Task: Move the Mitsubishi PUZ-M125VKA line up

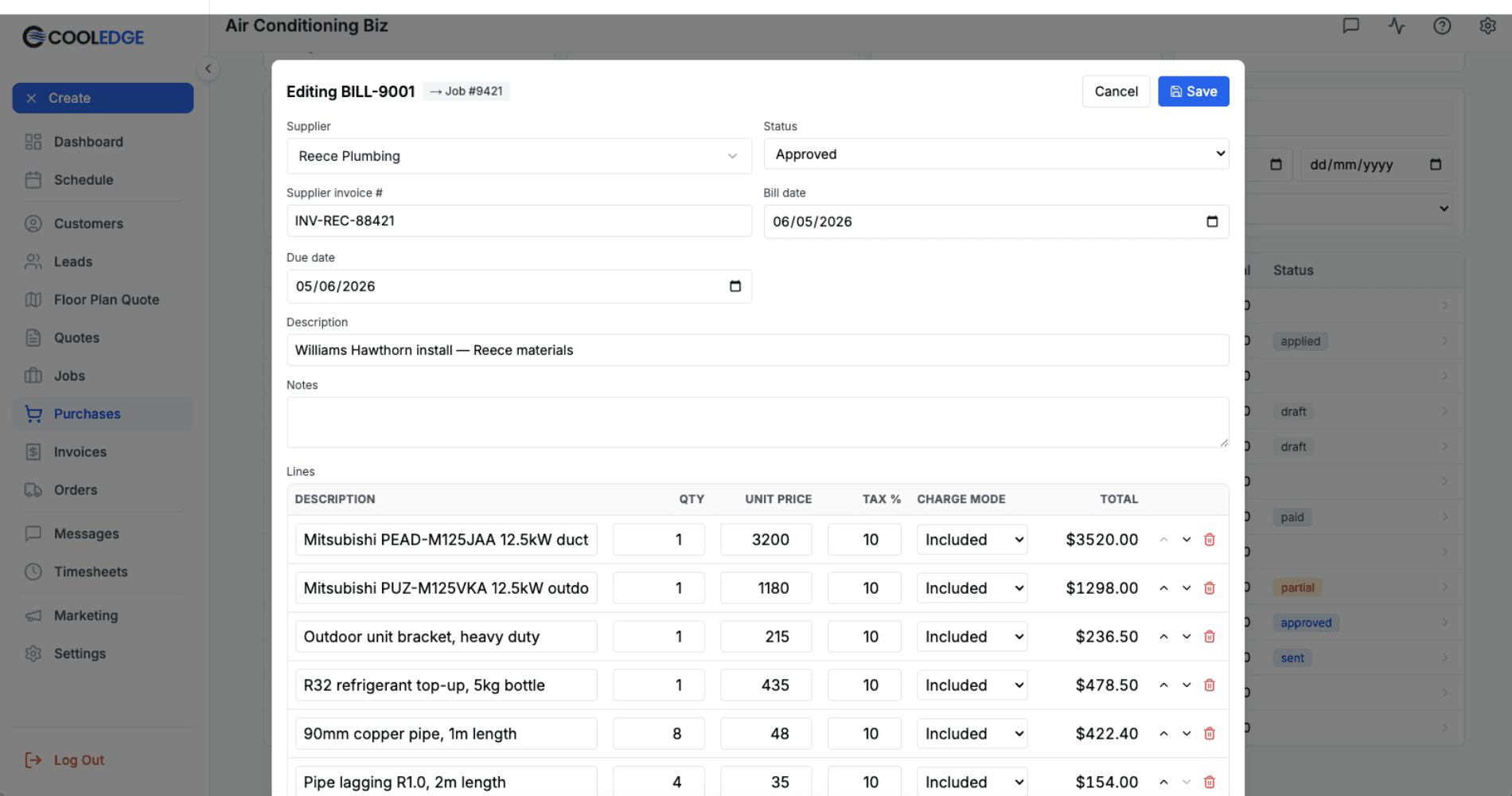Action: coord(1163,588)
